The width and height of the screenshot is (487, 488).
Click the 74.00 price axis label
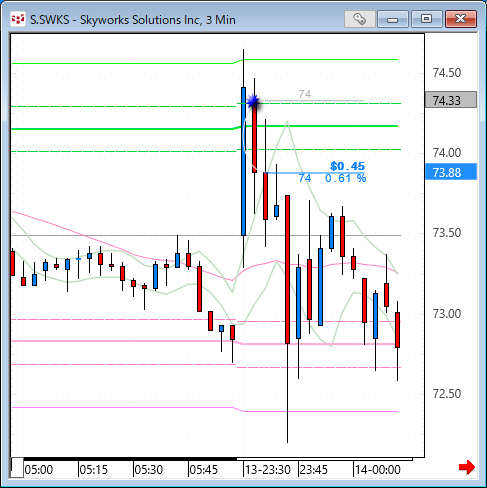tap(447, 153)
